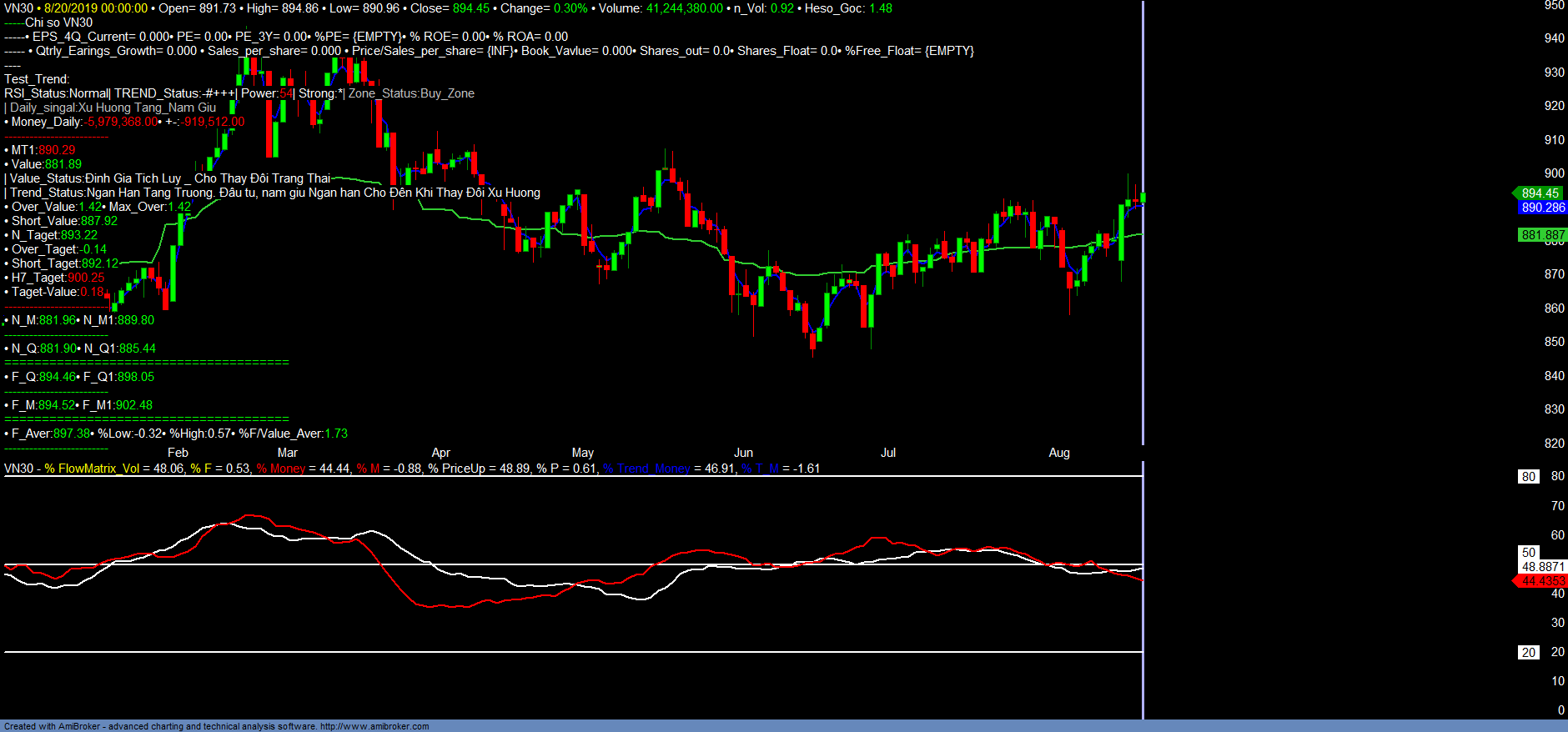This screenshot has width=1568, height=732.
Task: Click the Aug month label on time axis
Action: [1058, 453]
